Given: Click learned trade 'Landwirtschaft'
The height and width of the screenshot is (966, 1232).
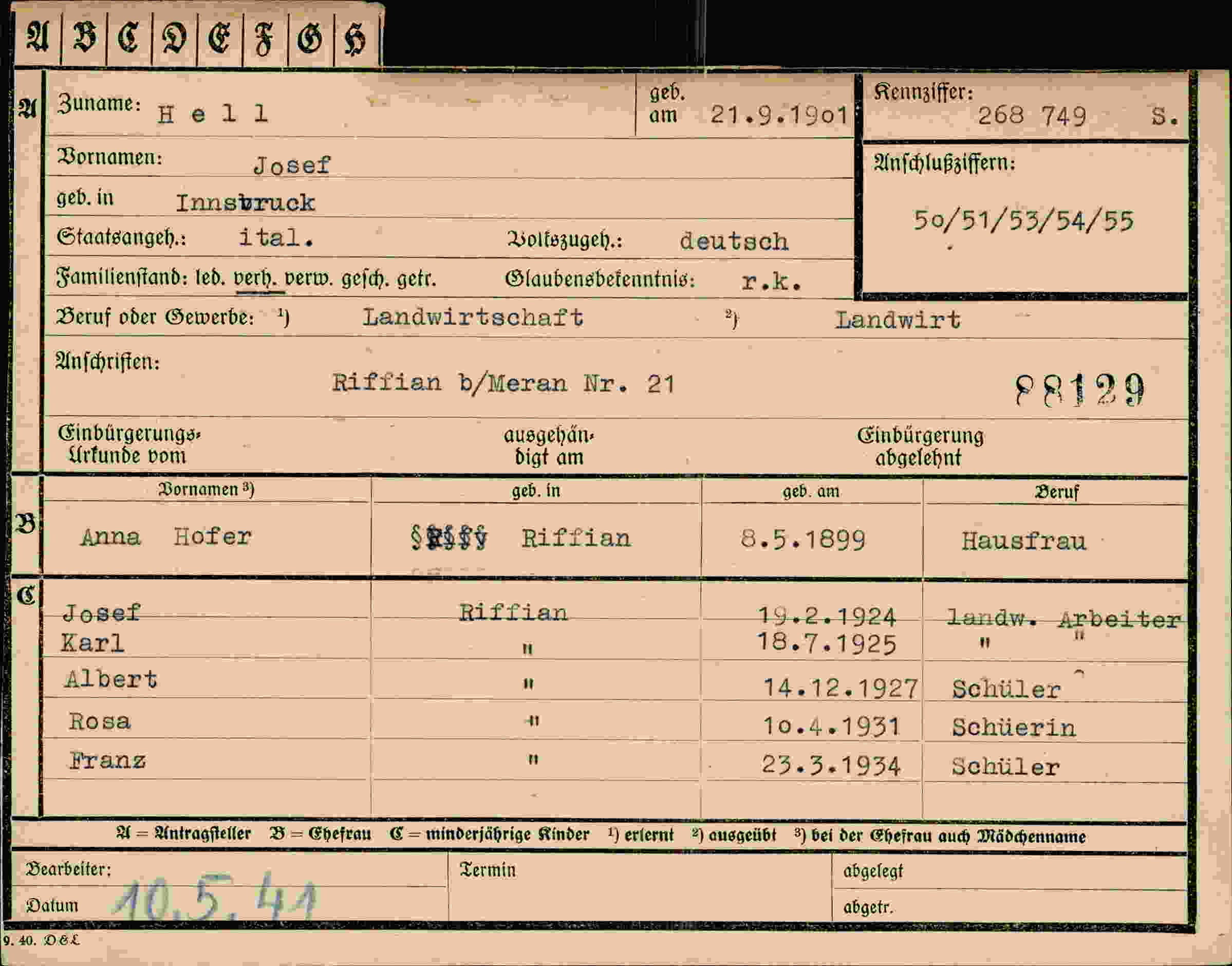Looking at the screenshot, I should (x=473, y=317).
